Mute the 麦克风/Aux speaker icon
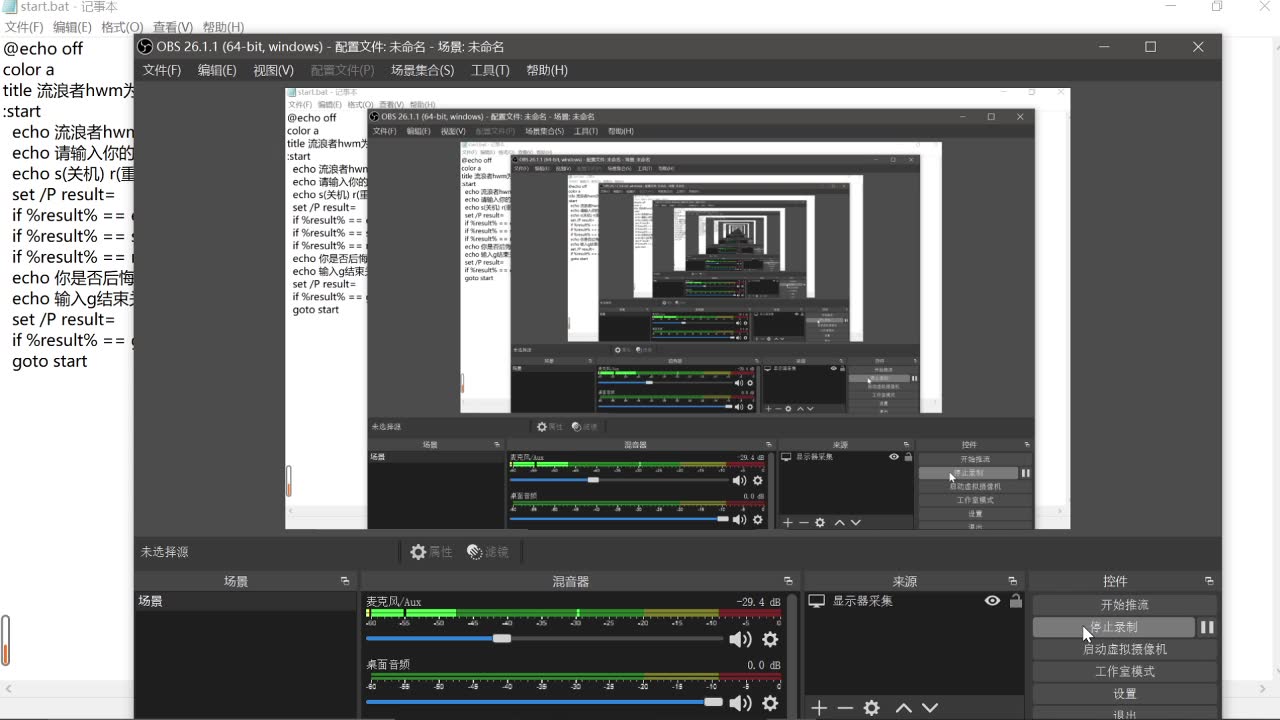 [740, 640]
